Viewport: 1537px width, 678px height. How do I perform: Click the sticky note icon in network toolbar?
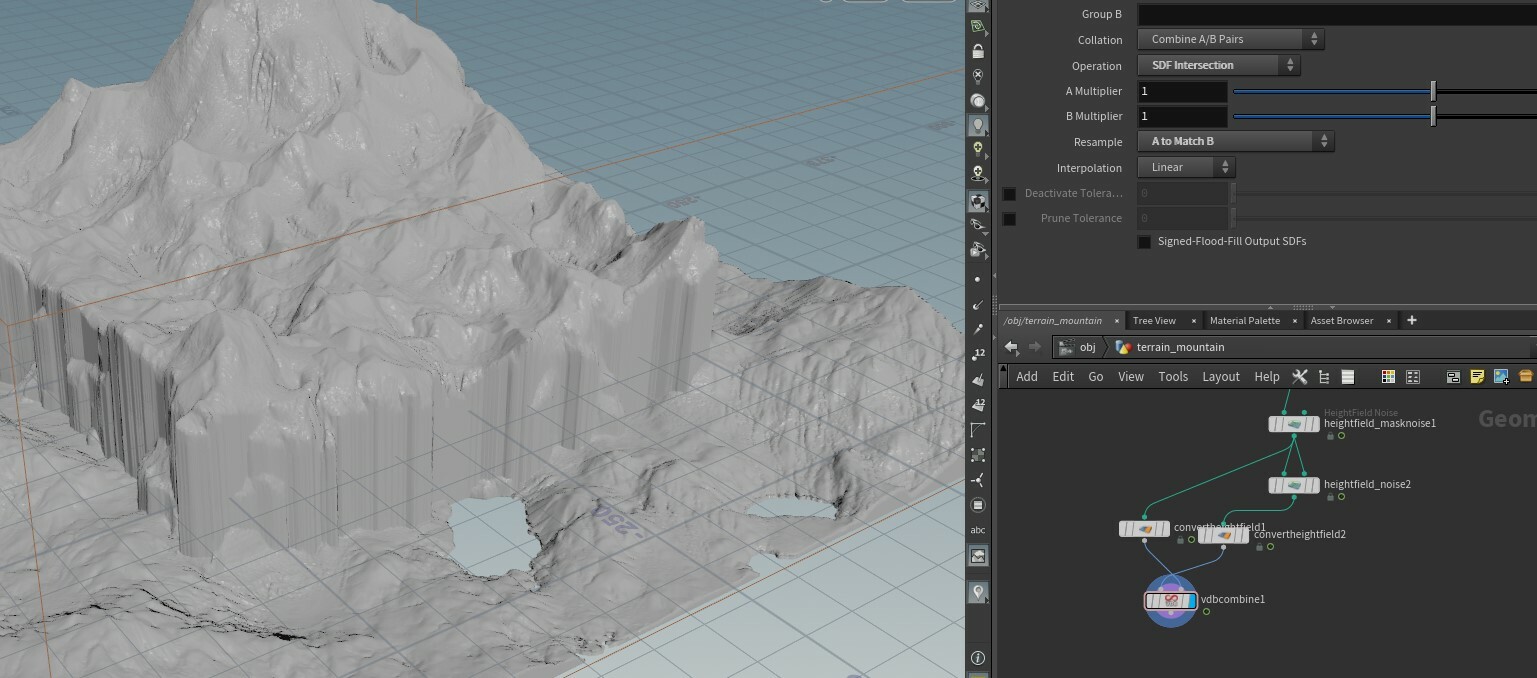tap(1477, 377)
